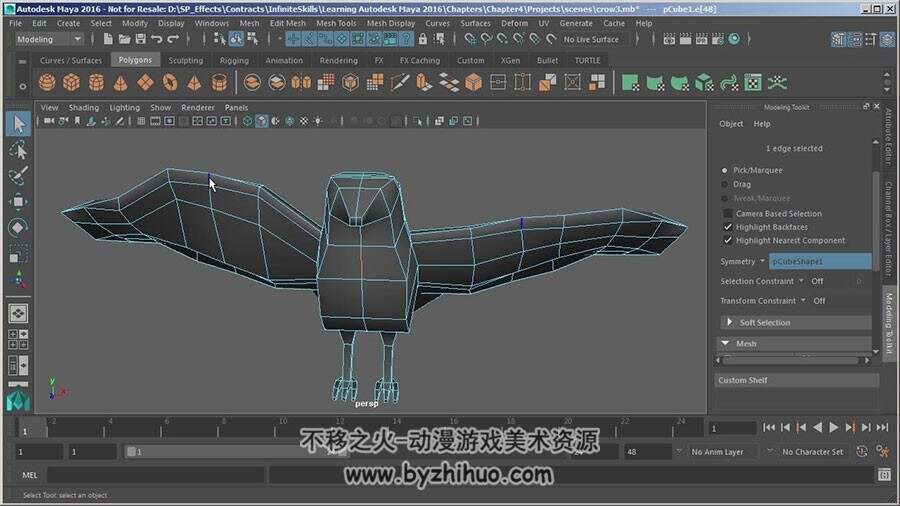Click the animation preferences running-man icon
Image resolution: width=900 pixels, height=506 pixels.
pos(883,451)
